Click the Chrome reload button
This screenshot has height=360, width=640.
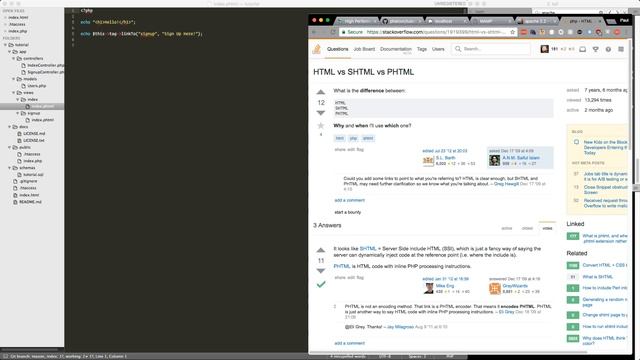(333, 32)
